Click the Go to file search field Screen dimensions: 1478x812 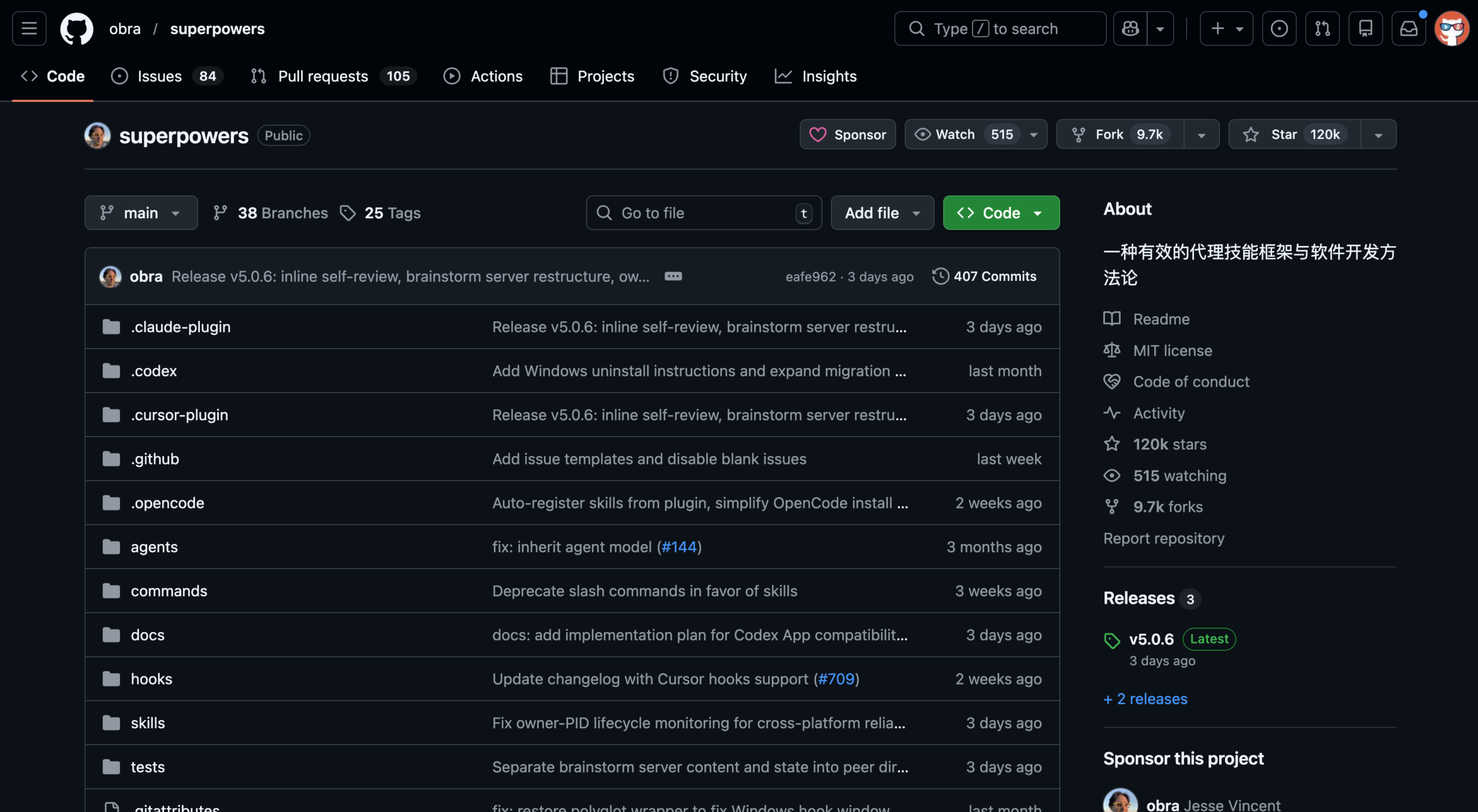pyautogui.click(x=703, y=212)
